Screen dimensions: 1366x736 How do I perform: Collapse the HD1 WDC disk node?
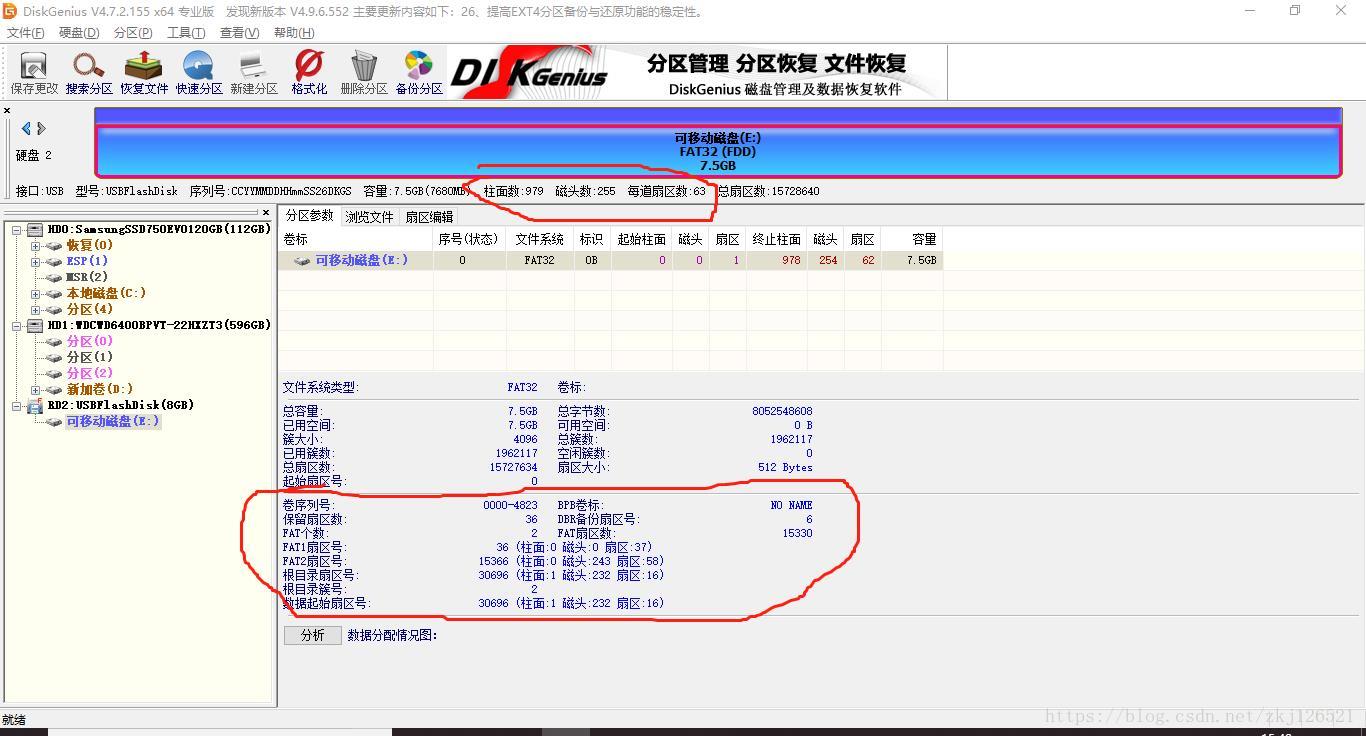(x=17, y=325)
